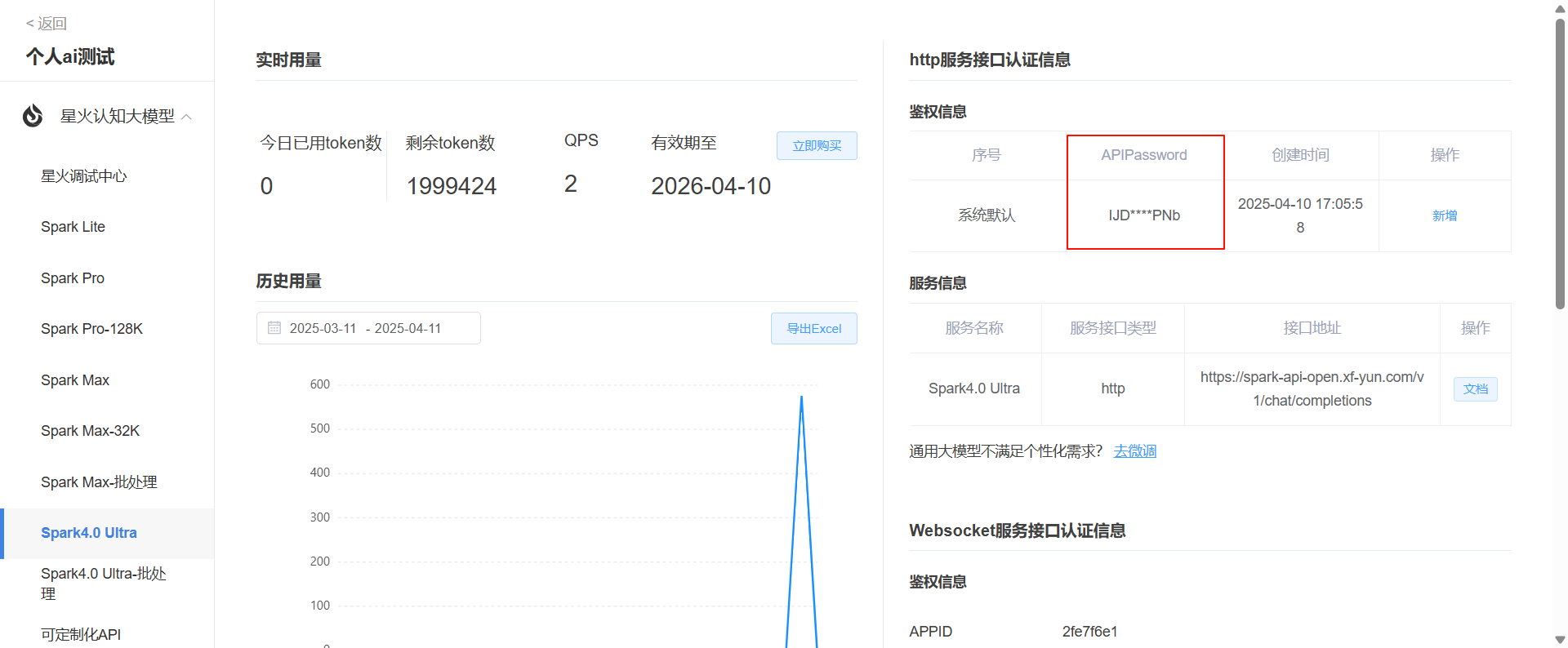1568x648 pixels.
Task: Open Spark Pro-128K sidebar item
Action: [x=91, y=329]
